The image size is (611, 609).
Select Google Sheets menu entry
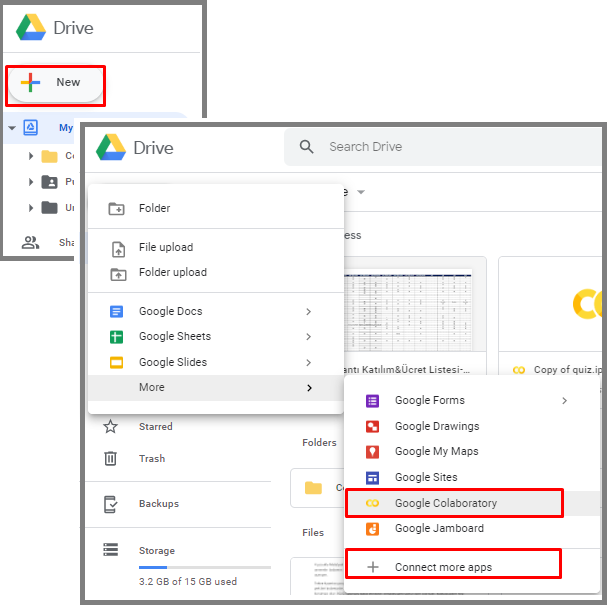click(216, 336)
